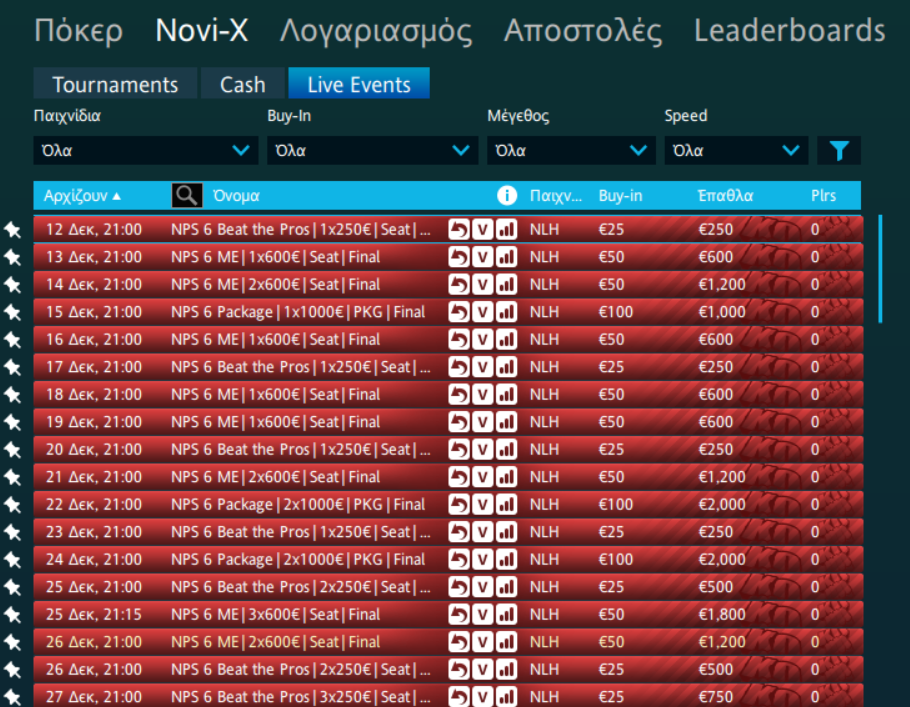Toggle favorite pin for 24 Δεκ tournament
910x707 pixels.
pos(13,559)
